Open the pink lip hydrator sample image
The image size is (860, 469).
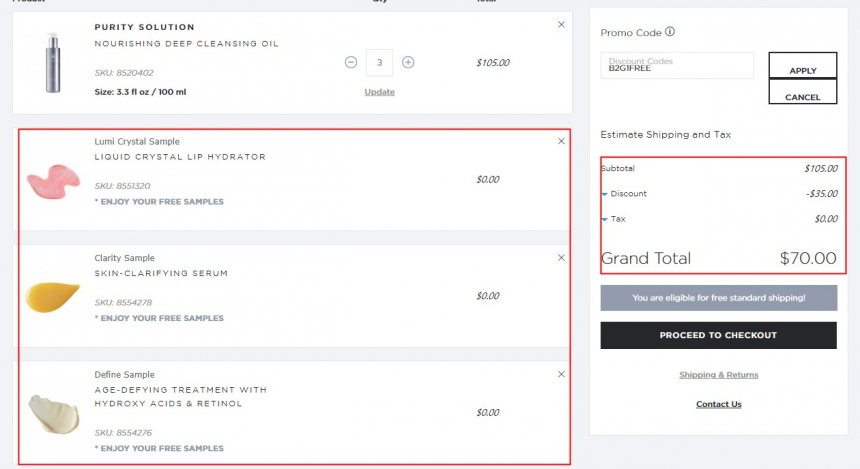pyautogui.click(x=53, y=182)
